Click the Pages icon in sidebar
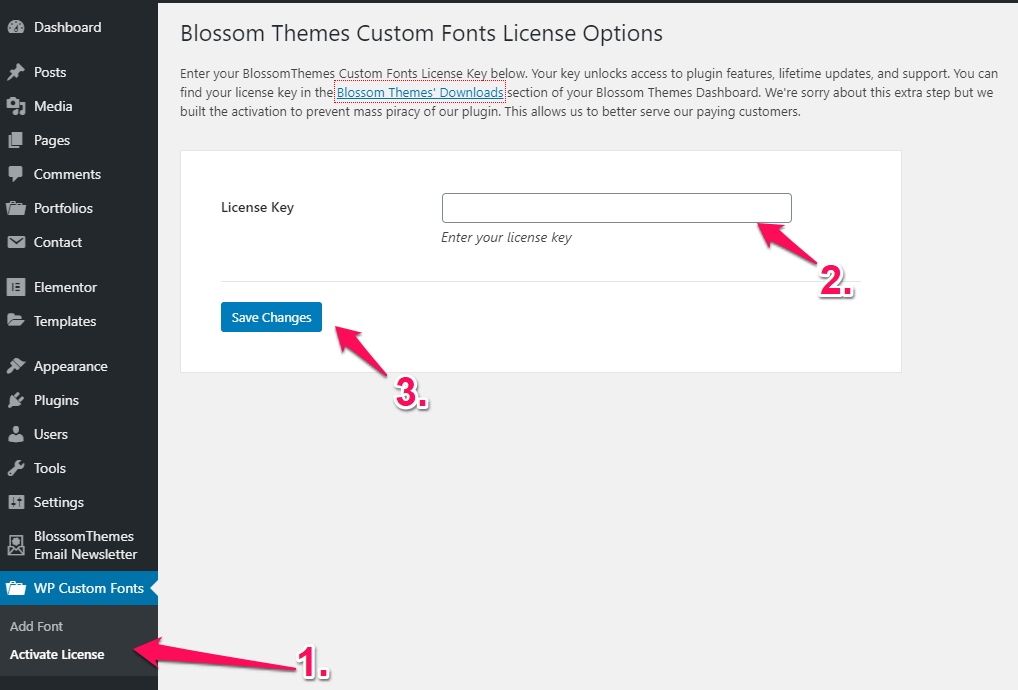This screenshot has width=1018, height=690. coord(16,140)
